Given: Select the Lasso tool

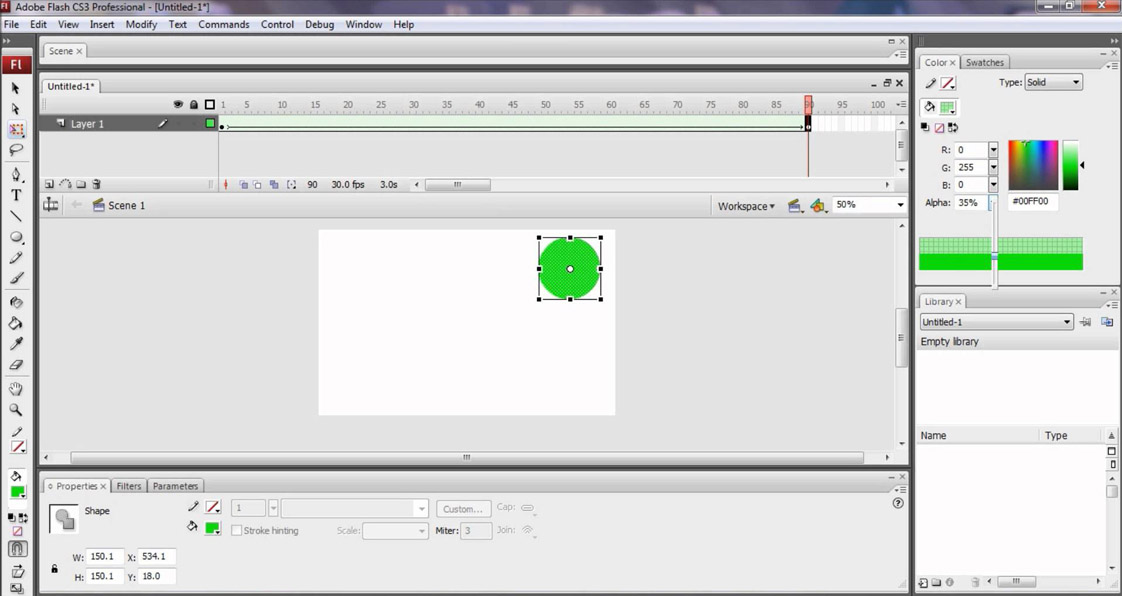Looking at the screenshot, I should click(x=16, y=150).
